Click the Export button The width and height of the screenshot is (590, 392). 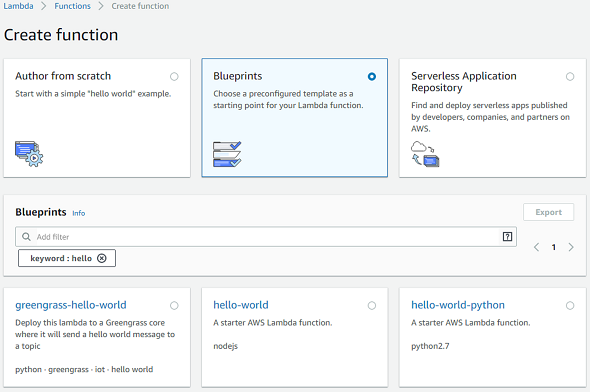point(549,212)
